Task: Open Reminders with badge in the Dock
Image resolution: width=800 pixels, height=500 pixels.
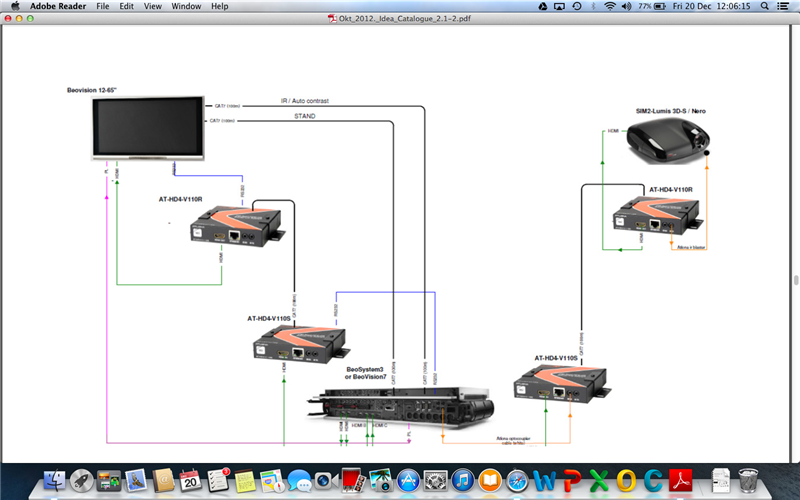Action: 218,481
